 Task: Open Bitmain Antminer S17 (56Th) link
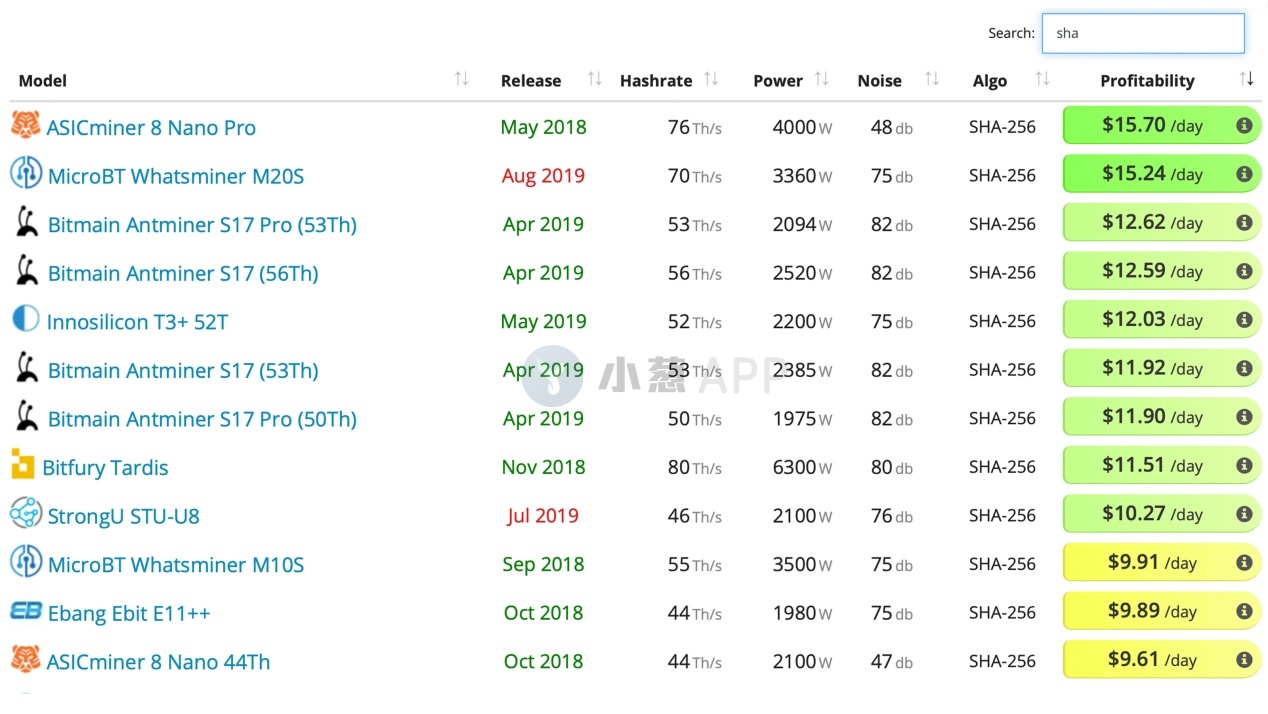click(x=183, y=273)
